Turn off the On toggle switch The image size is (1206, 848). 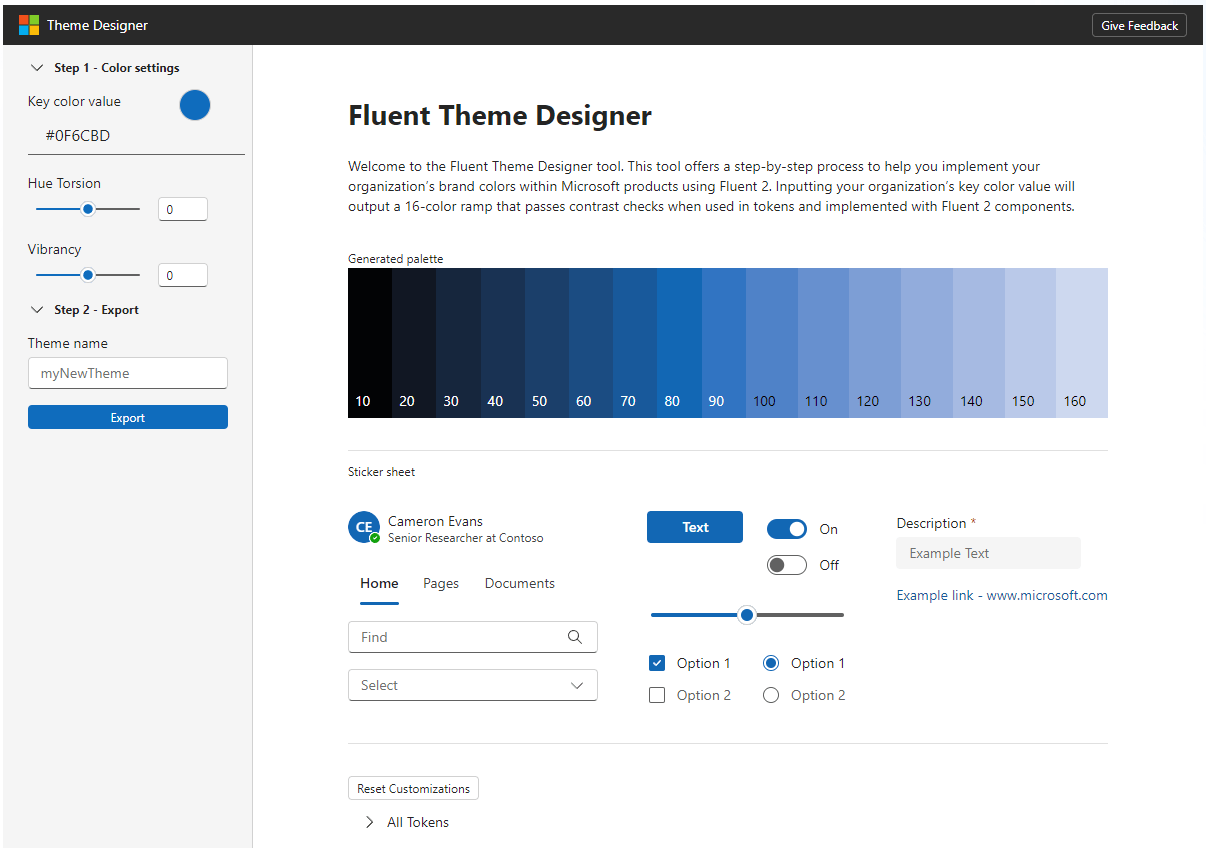pyautogui.click(x=787, y=529)
